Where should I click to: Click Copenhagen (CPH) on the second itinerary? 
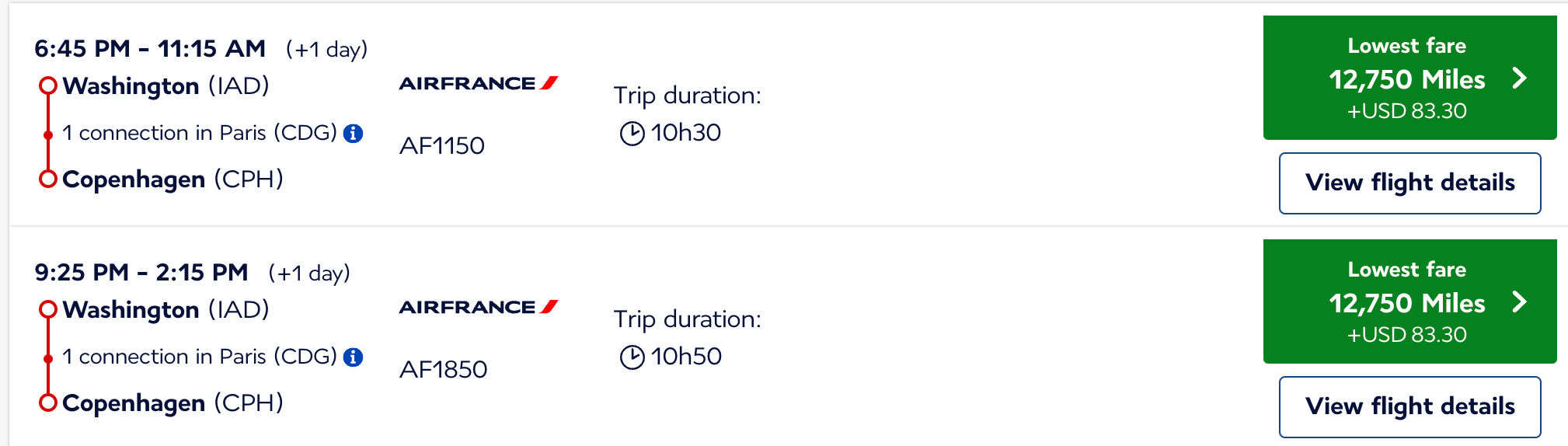coord(172,403)
